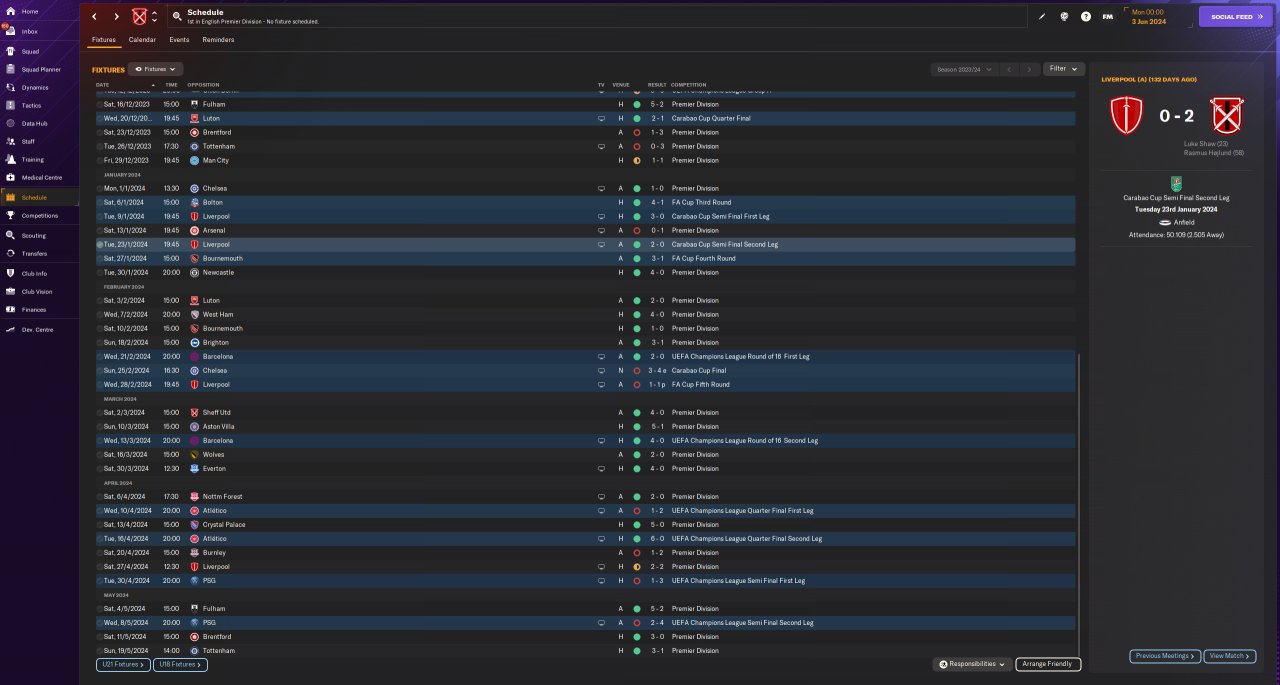The height and width of the screenshot is (685, 1280).
Task: Open the Season 2023/24 dropdown
Action: point(964,69)
